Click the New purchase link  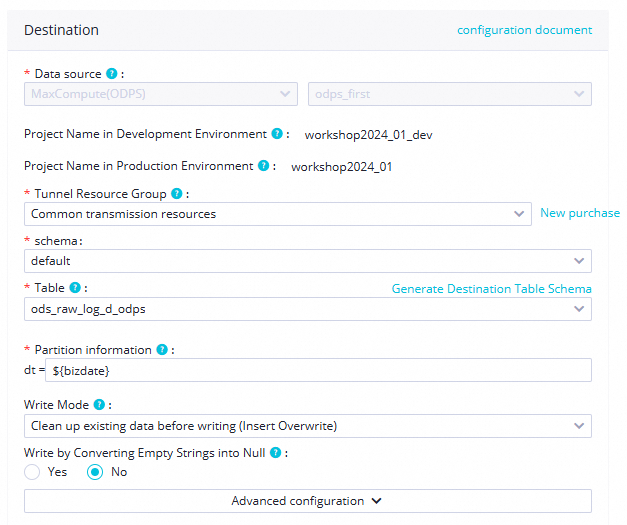click(579, 213)
